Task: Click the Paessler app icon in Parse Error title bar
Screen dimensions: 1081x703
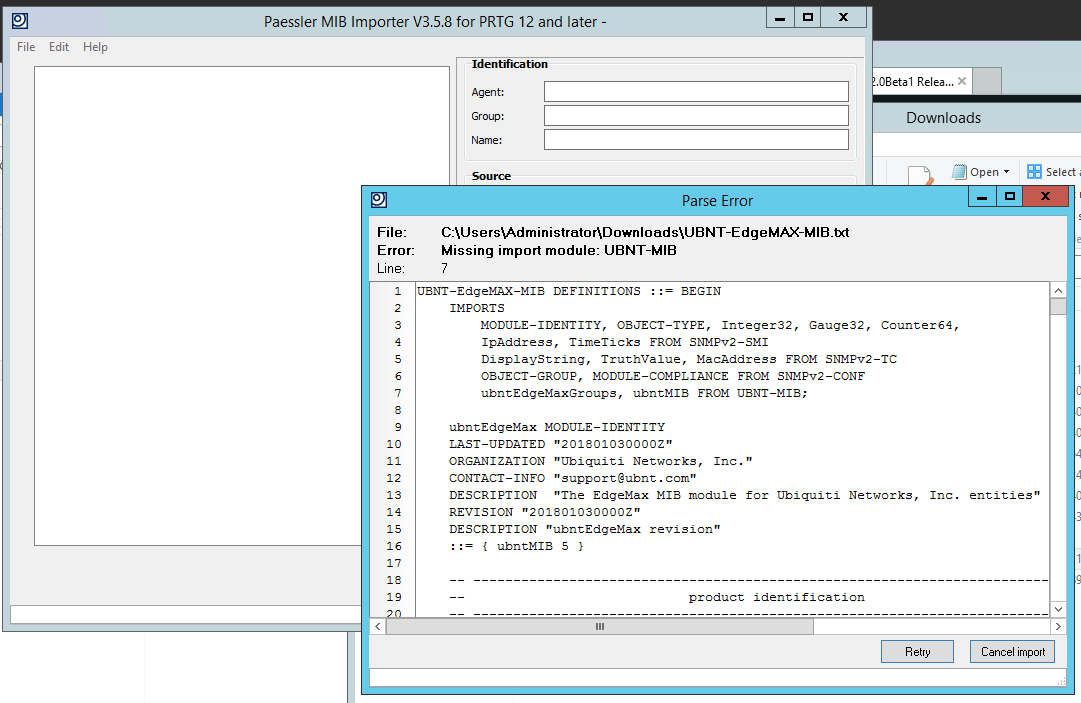Action: [x=378, y=200]
